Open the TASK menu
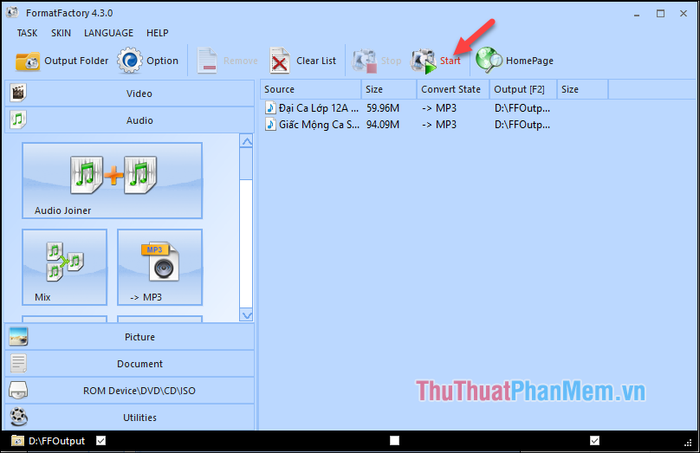Image resolution: width=700 pixels, height=453 pixels. 27,33
